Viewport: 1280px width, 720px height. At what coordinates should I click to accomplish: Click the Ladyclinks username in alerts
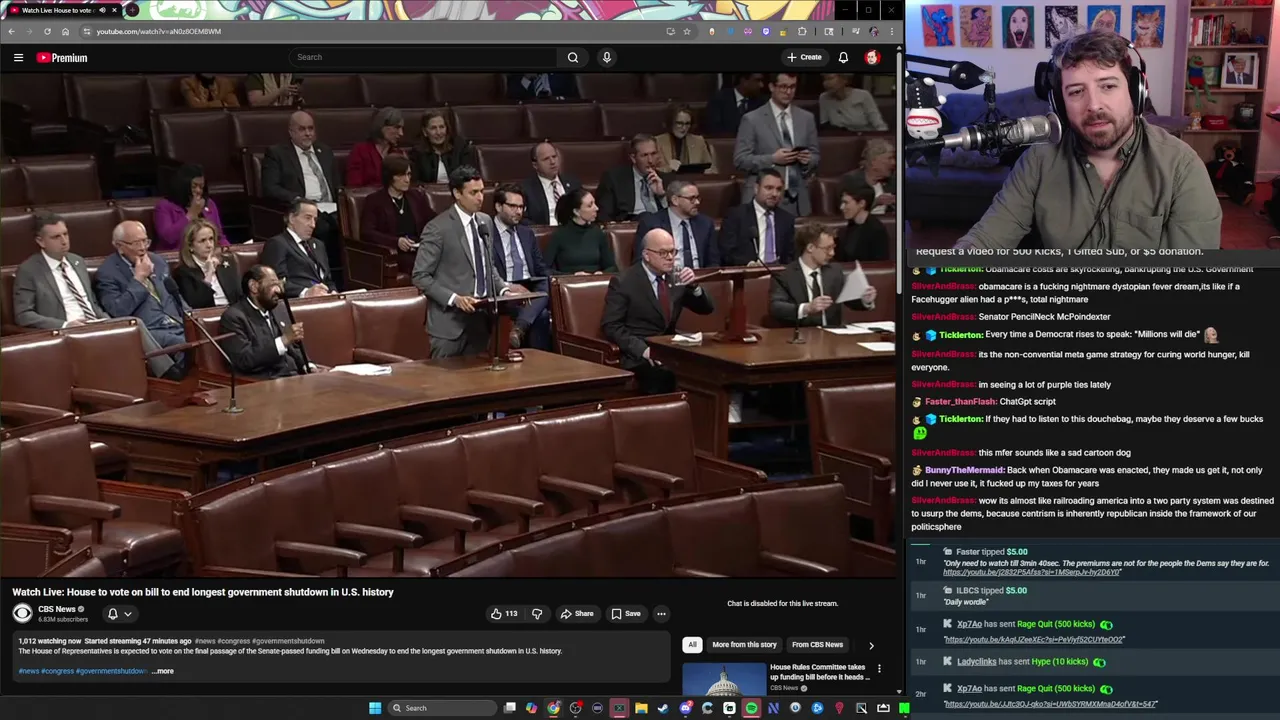point(976,662)
